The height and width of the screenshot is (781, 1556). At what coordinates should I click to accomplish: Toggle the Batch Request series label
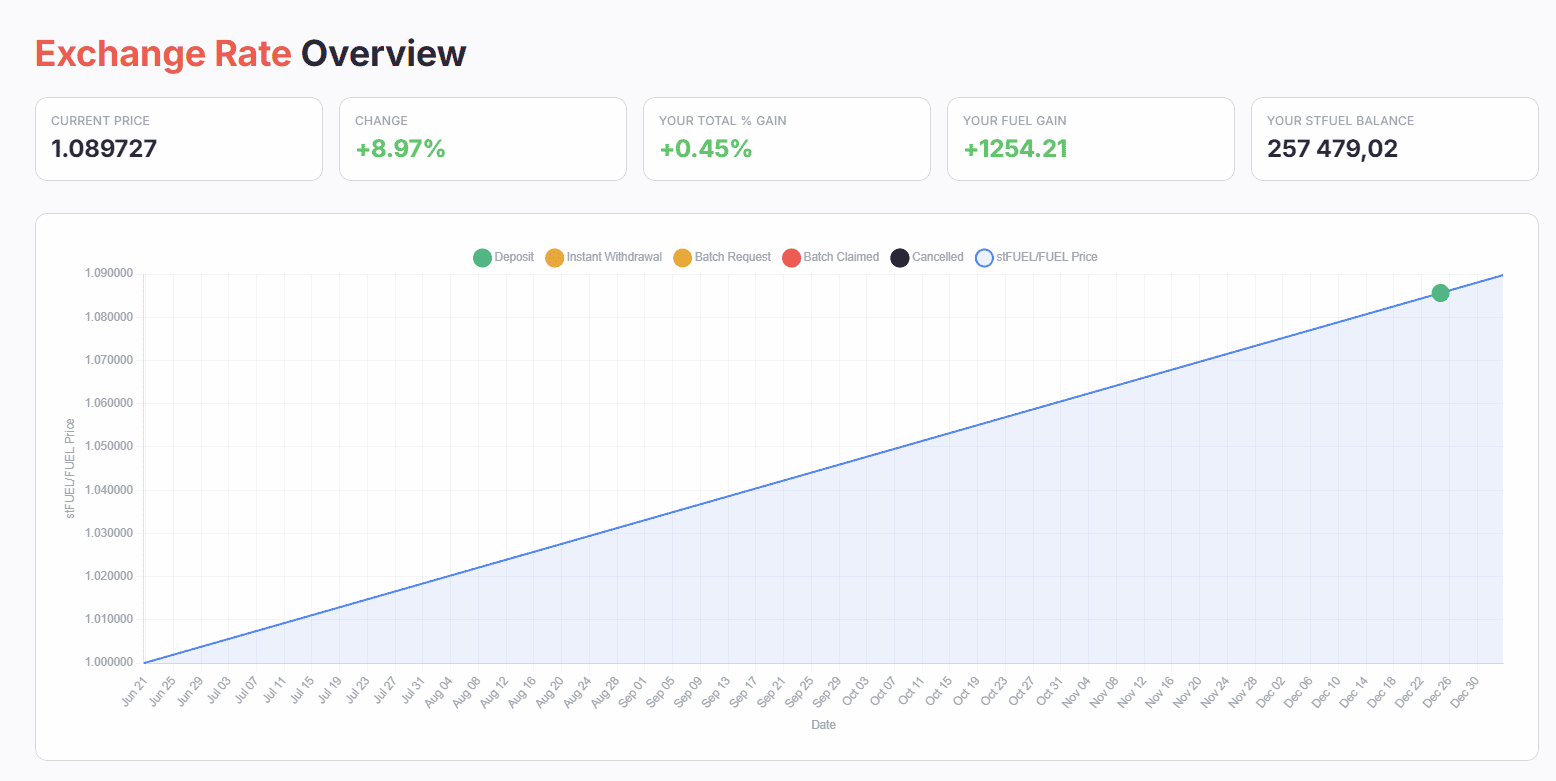(732, 257)
